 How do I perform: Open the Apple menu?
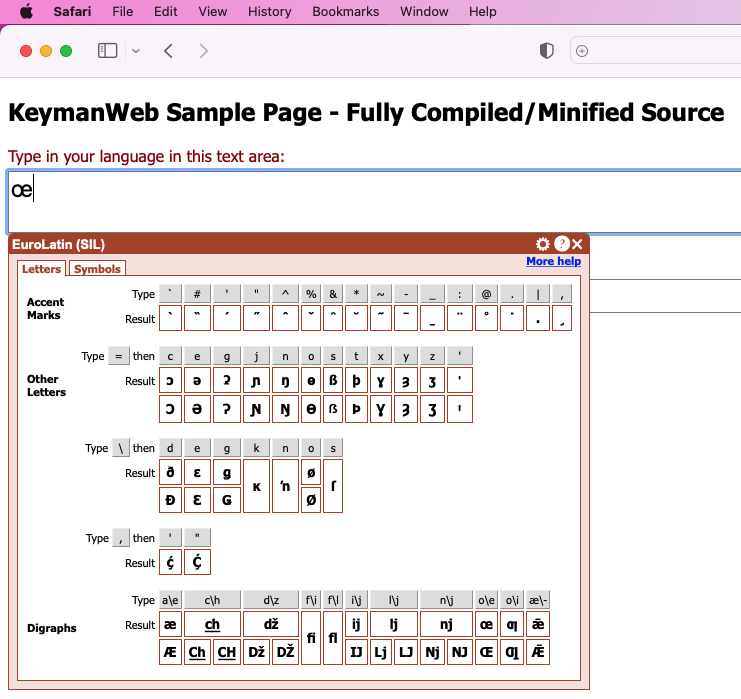coord(26,11)
